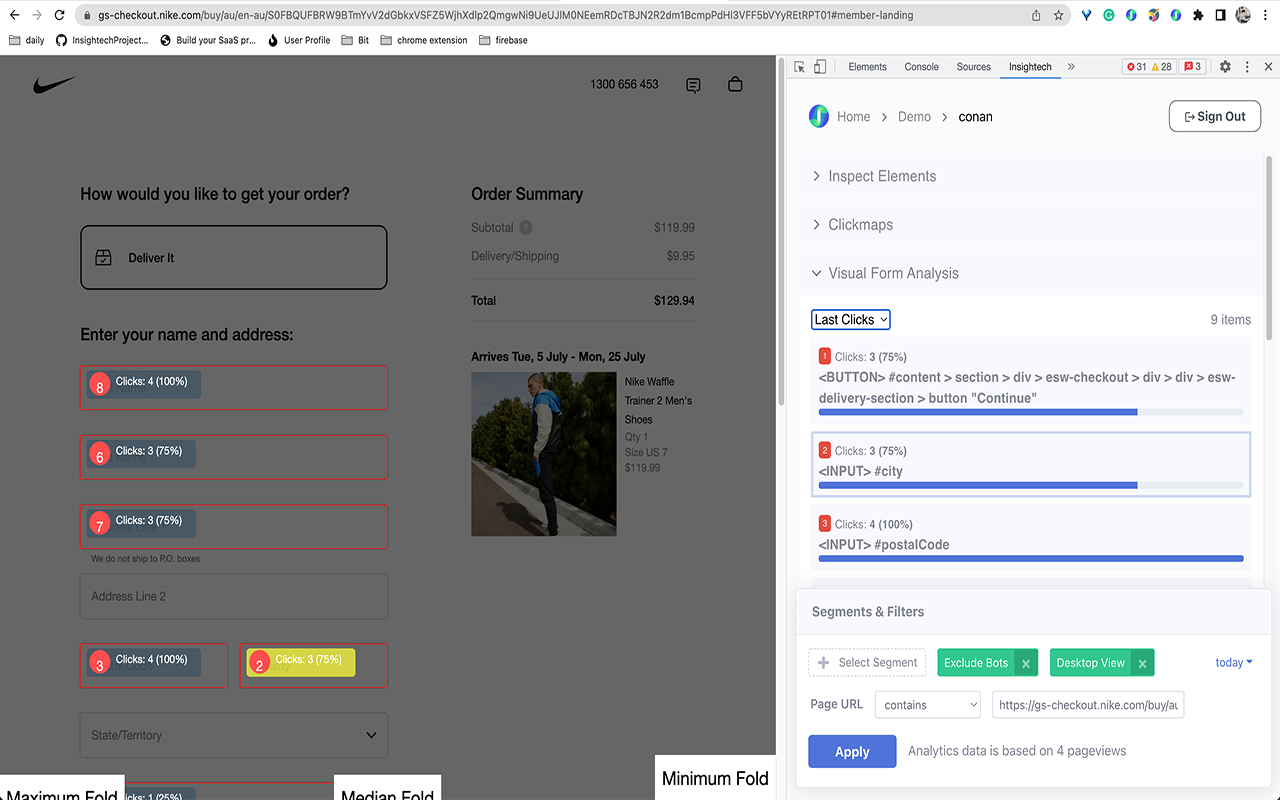Remove the Exclude Bots segment filter
Image resolution: width=1280 pixels, height=800 pixels.
point(1026,662)
